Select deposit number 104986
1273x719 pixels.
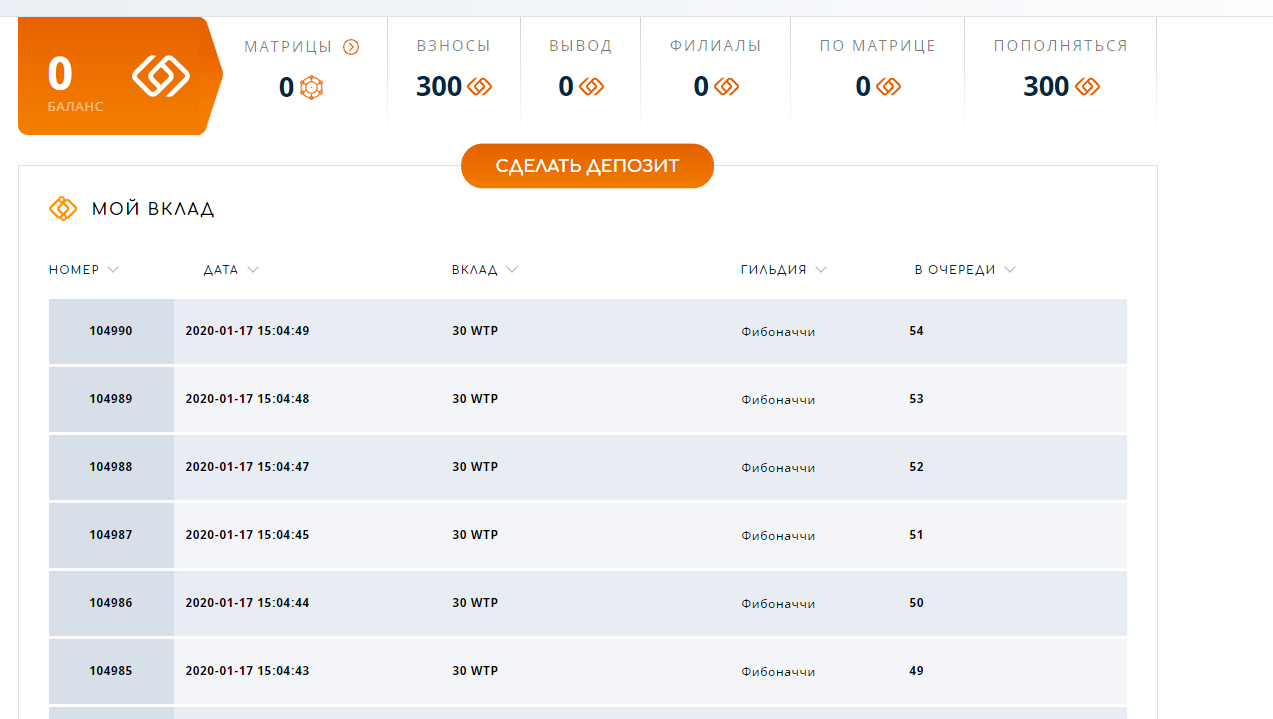[111, 603]
